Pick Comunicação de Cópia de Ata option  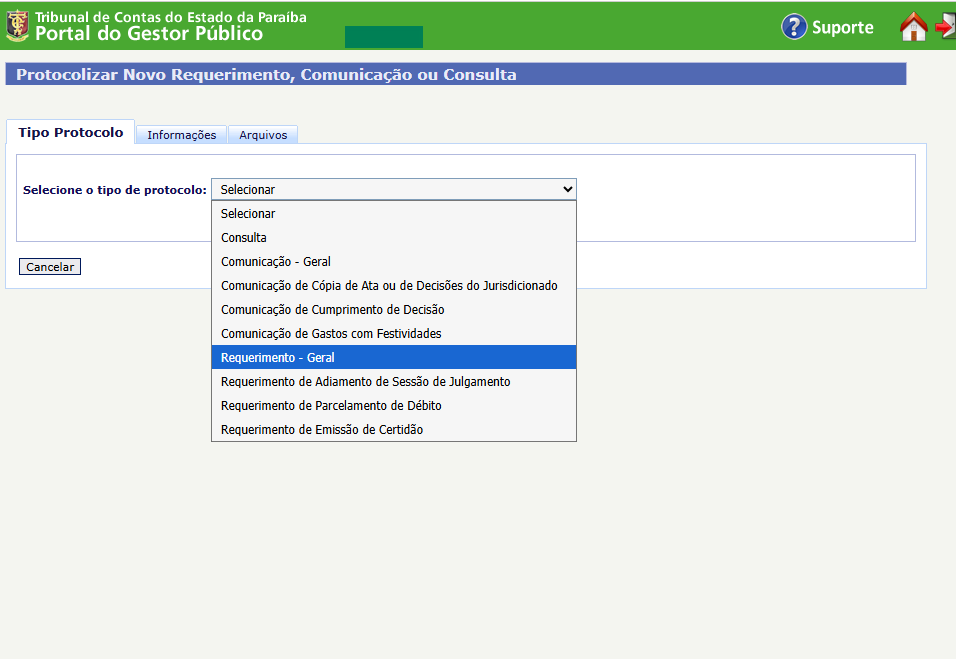coord(394,285)
